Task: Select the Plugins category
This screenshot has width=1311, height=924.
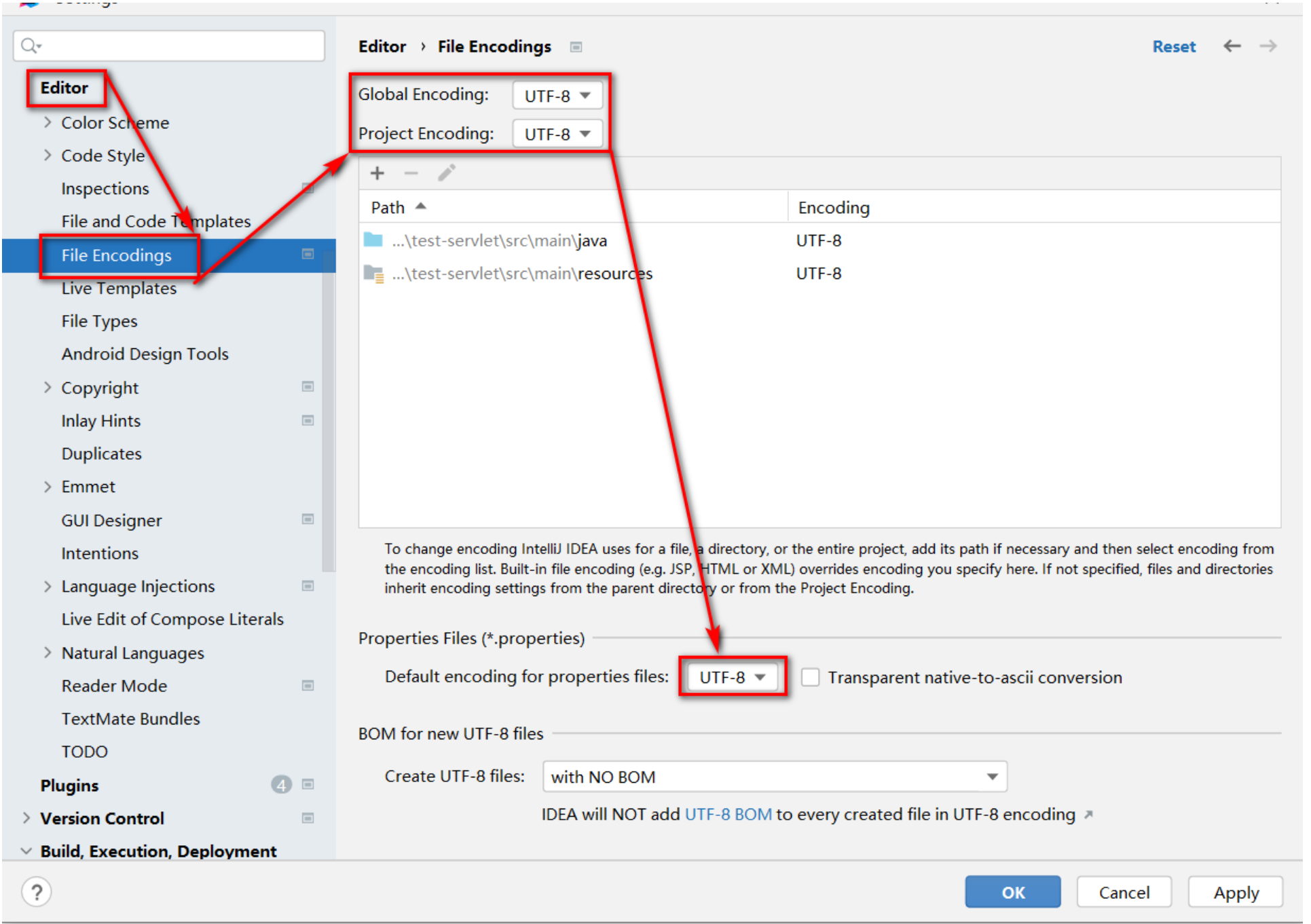Action: click(69, 786)
